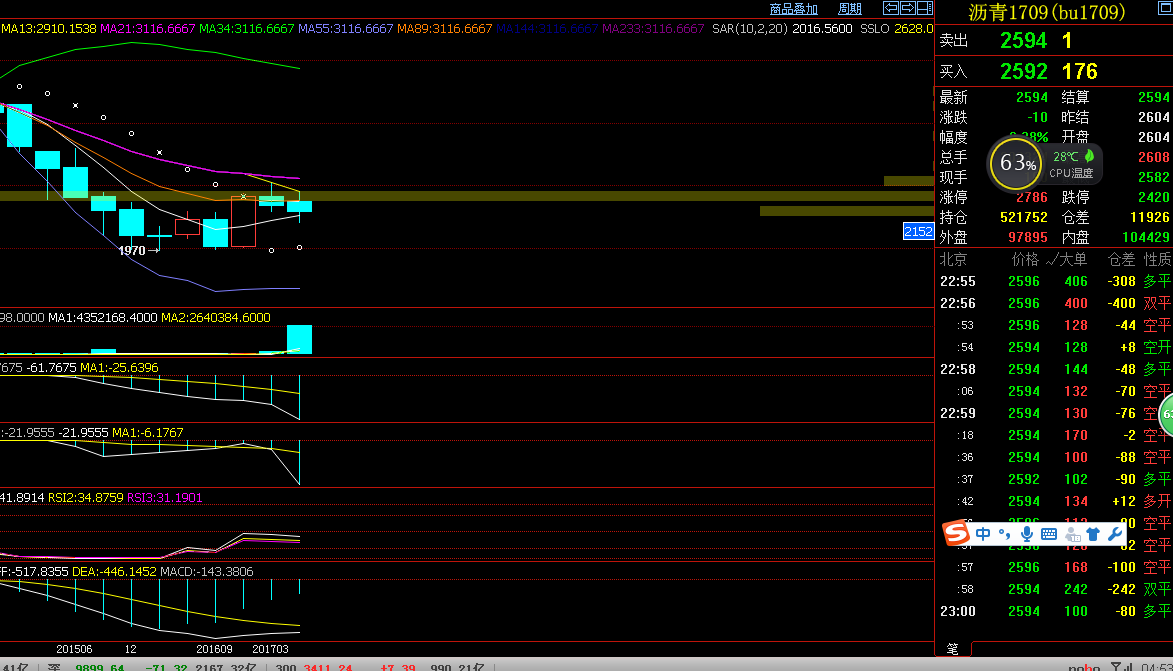
Task: Click the user account icon in IME bar
Action: tap(1073, 534)
